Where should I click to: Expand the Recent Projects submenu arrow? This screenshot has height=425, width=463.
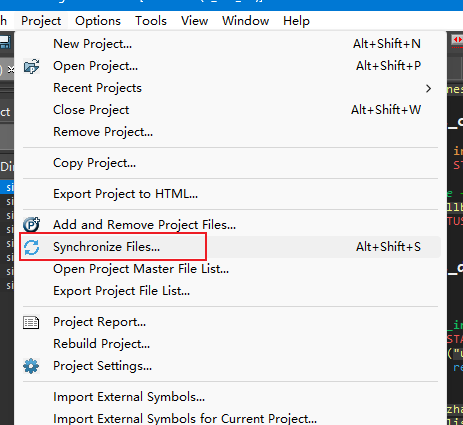[429, 88]
